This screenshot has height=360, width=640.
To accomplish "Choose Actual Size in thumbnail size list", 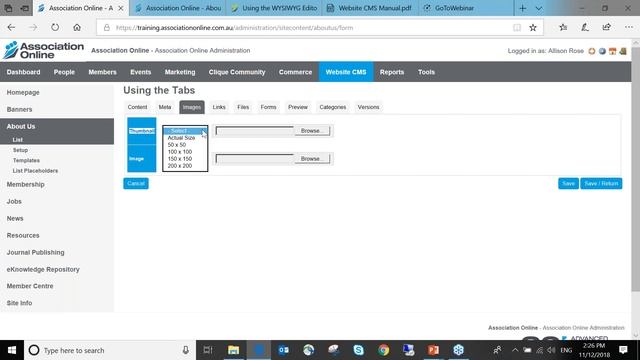I will 185,138.
